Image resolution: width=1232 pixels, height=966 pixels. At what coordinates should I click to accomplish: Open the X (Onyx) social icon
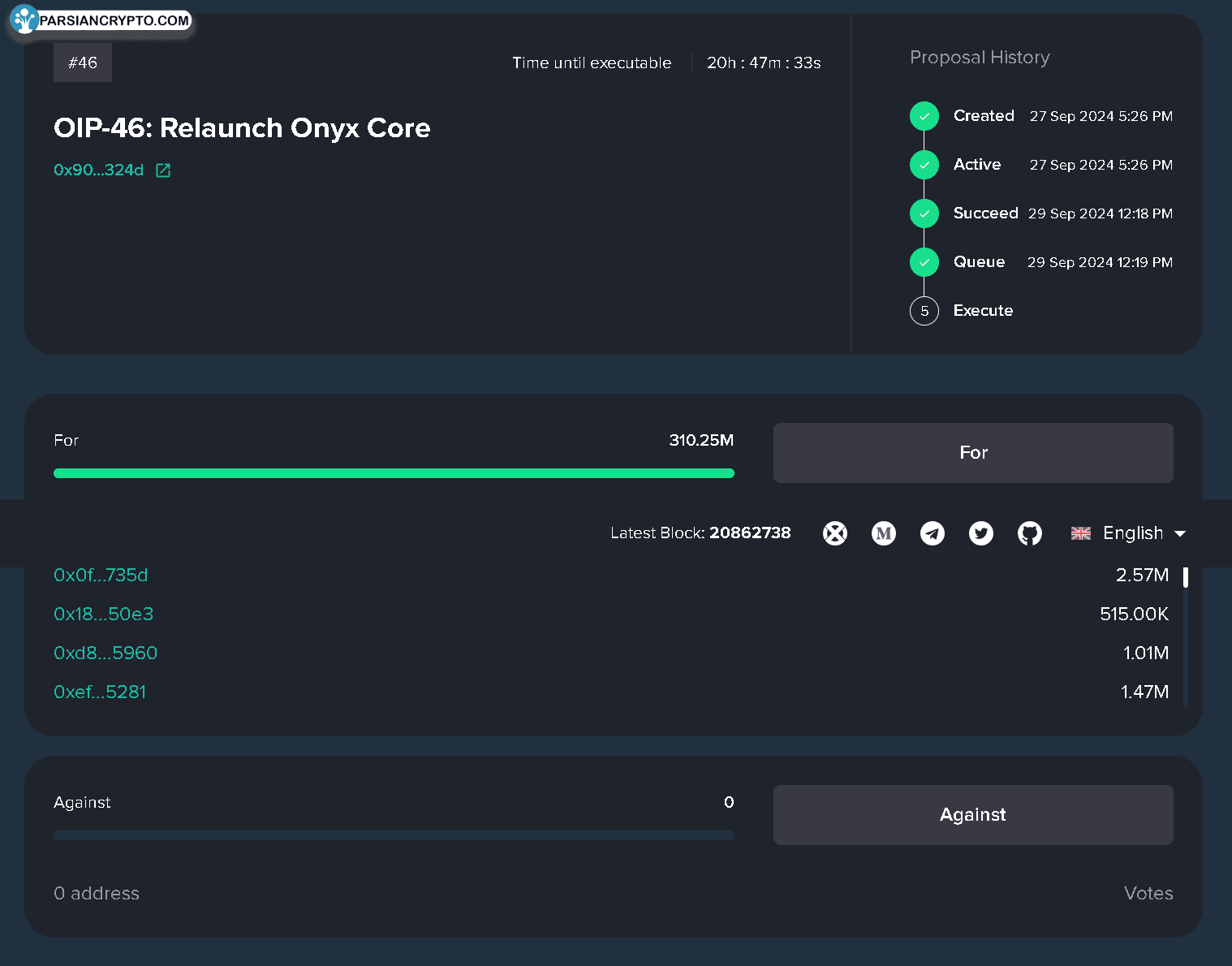835,533
